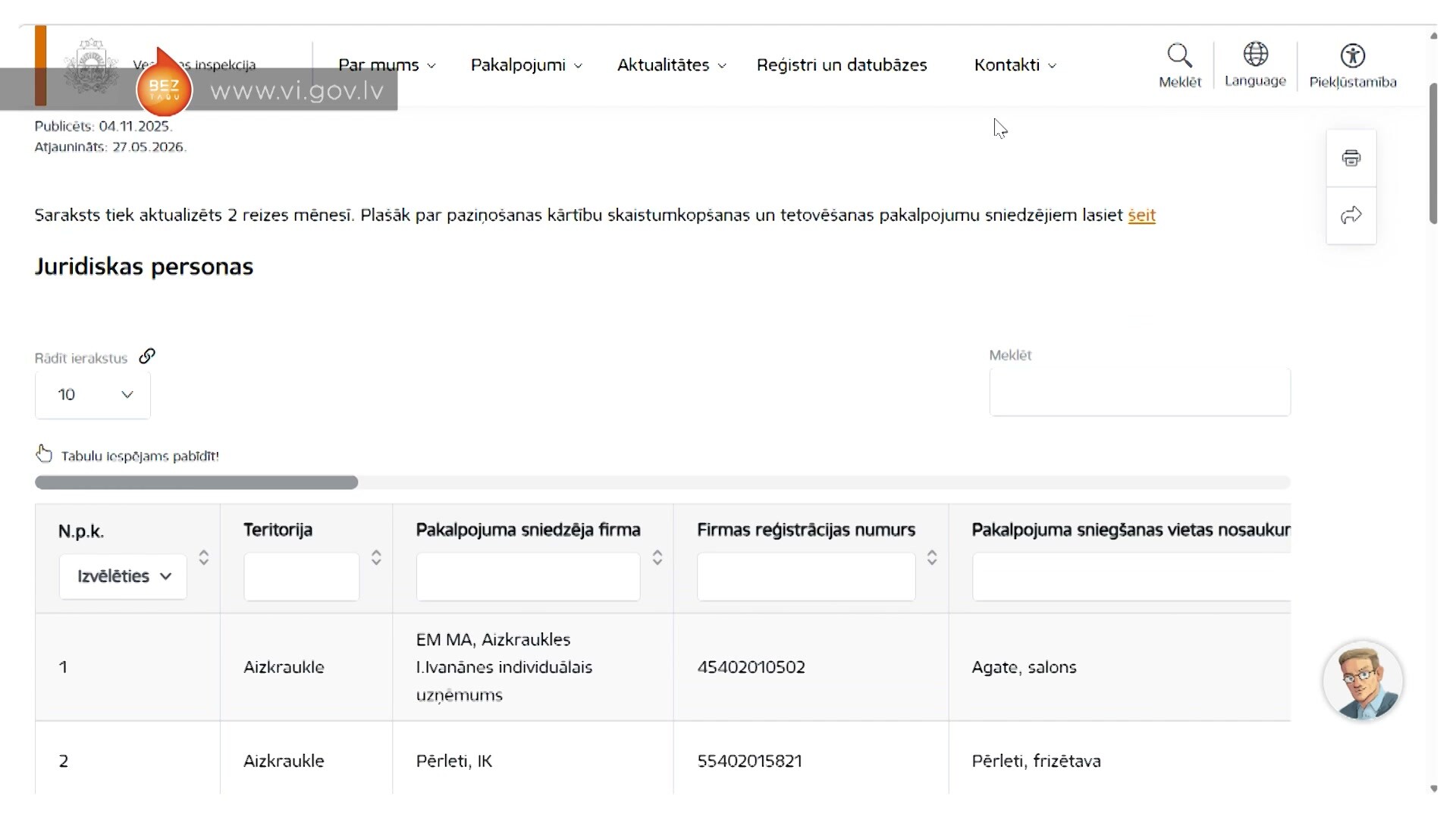Focus the Meklēt table search field
The height and width of the screenshot is (819, 1456).
coord(1140,392)
